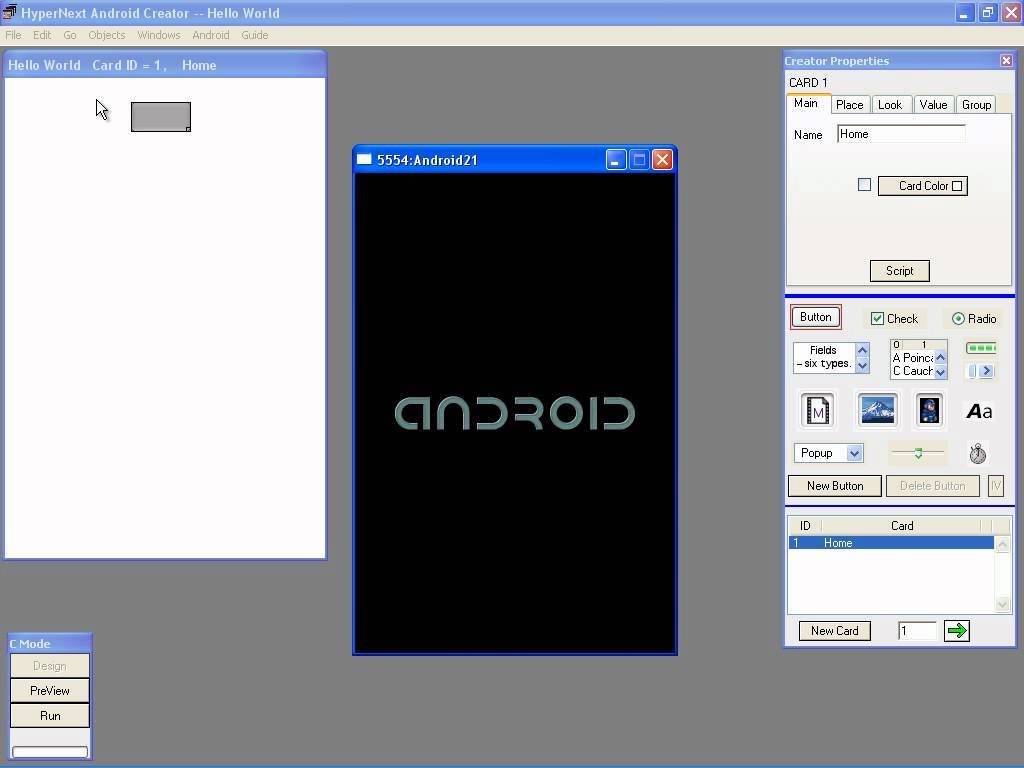This screenshot has width=1024, height=768.
Task: Open the Go menu
Action: (70, 35)
